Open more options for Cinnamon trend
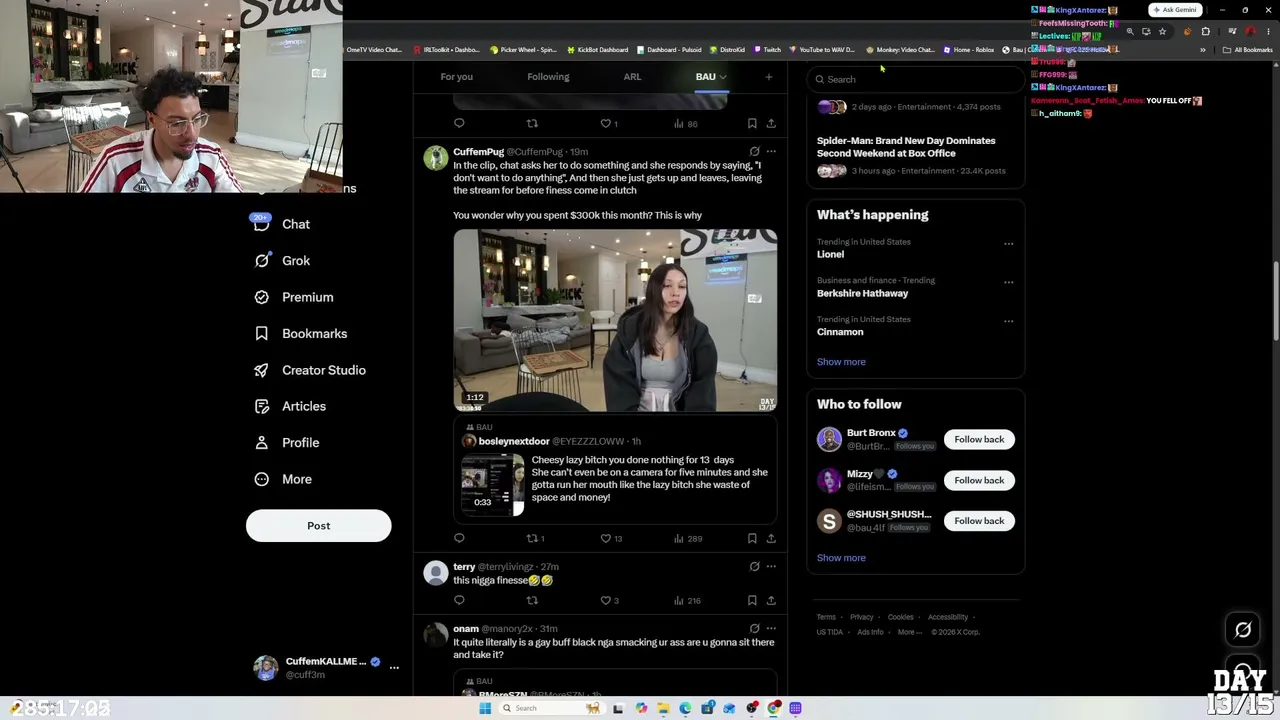 click(1008, 321)
